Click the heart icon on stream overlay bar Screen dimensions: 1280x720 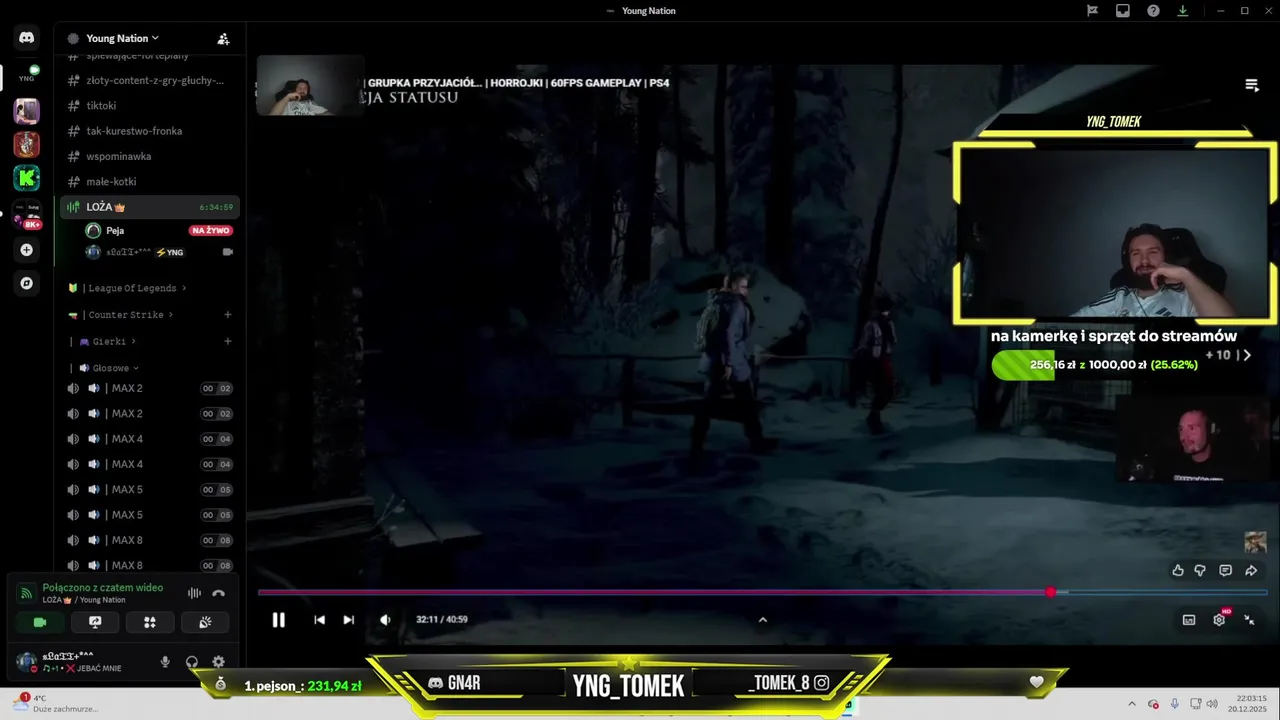pos(1037,682)
